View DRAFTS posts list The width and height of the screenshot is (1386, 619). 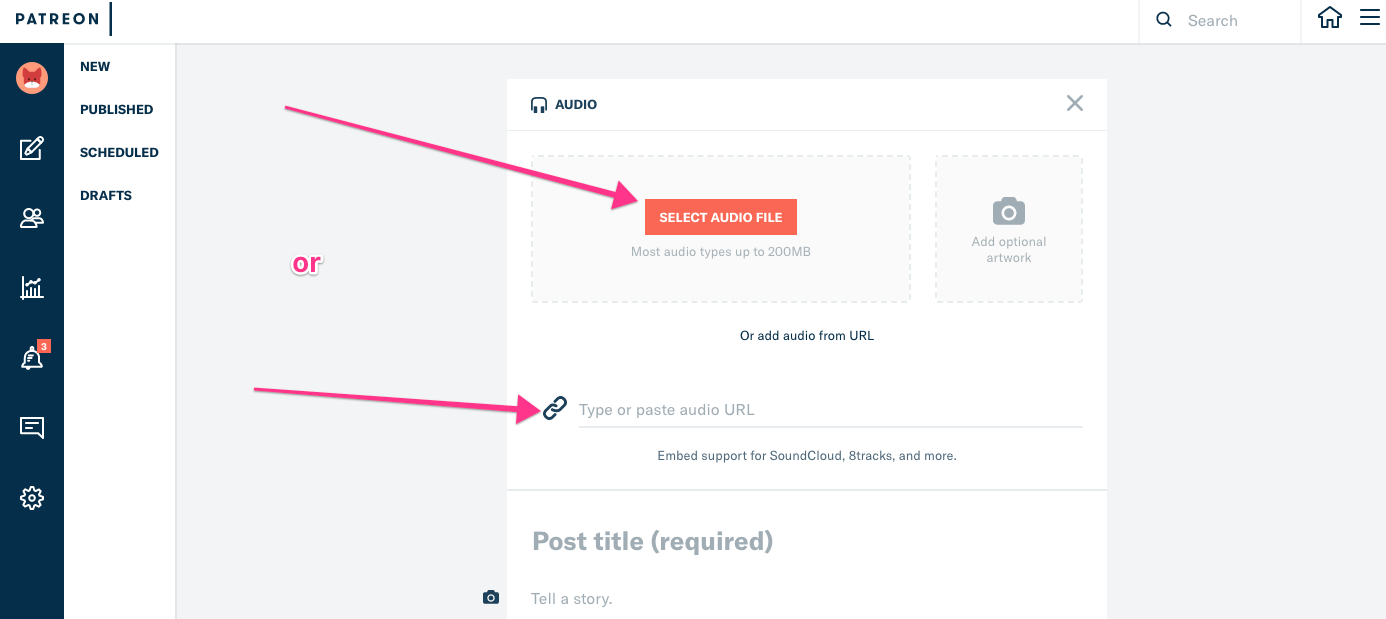click(x=106, y=196)
